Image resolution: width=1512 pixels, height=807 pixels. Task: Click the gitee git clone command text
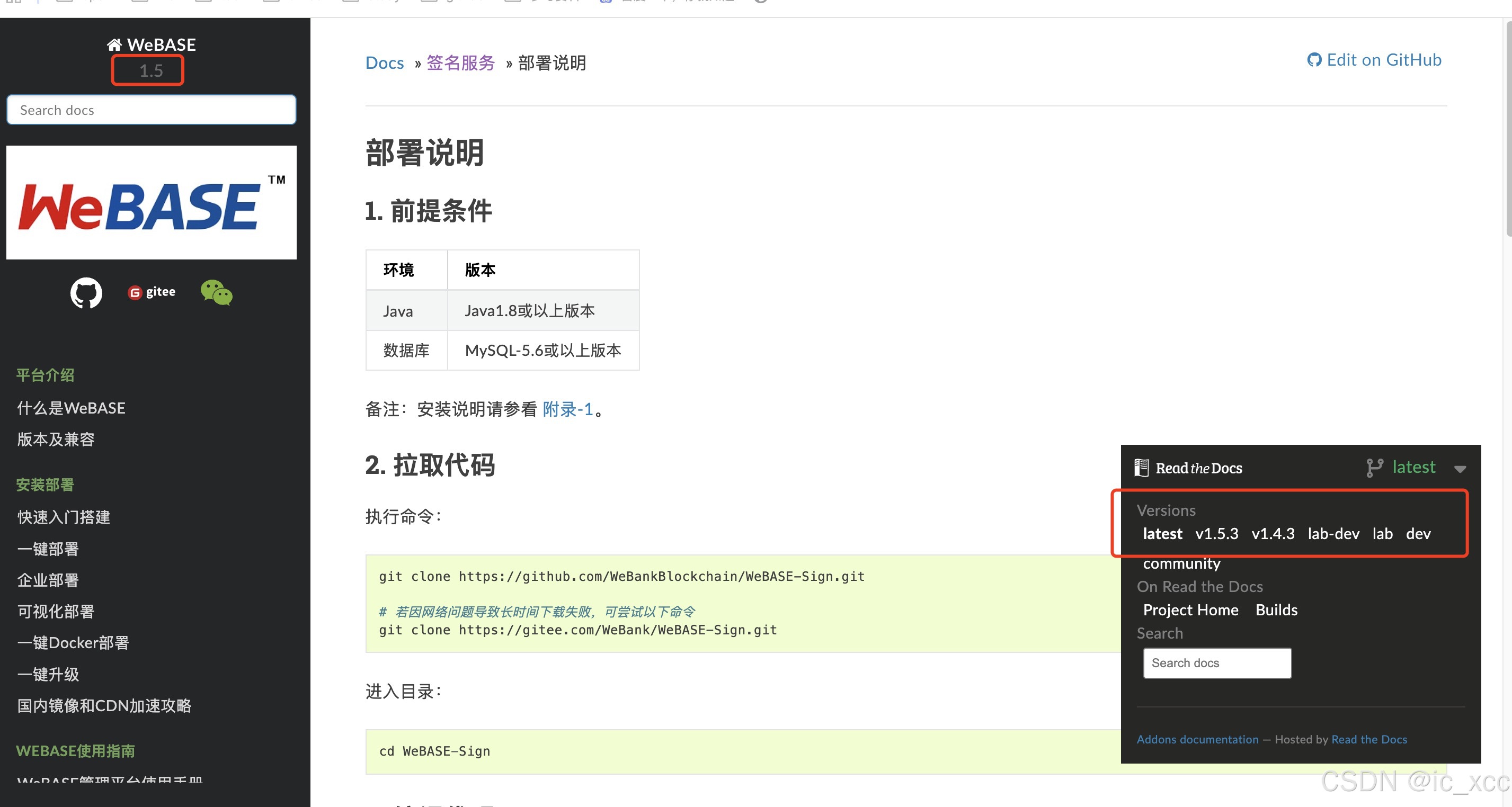coord(577,630)
